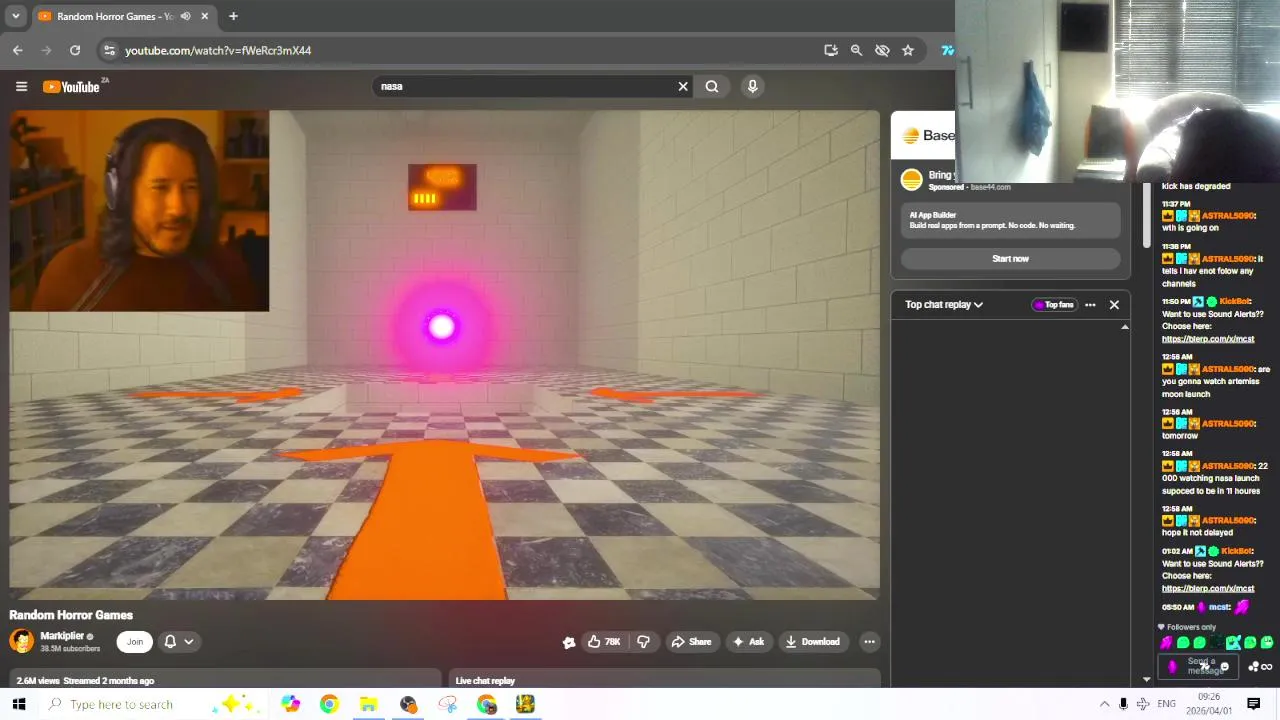The height and width of the screenshot is (720, 1280).
Task: Open Chrome tab search dropdown
Action: click(x=15, y=16)
